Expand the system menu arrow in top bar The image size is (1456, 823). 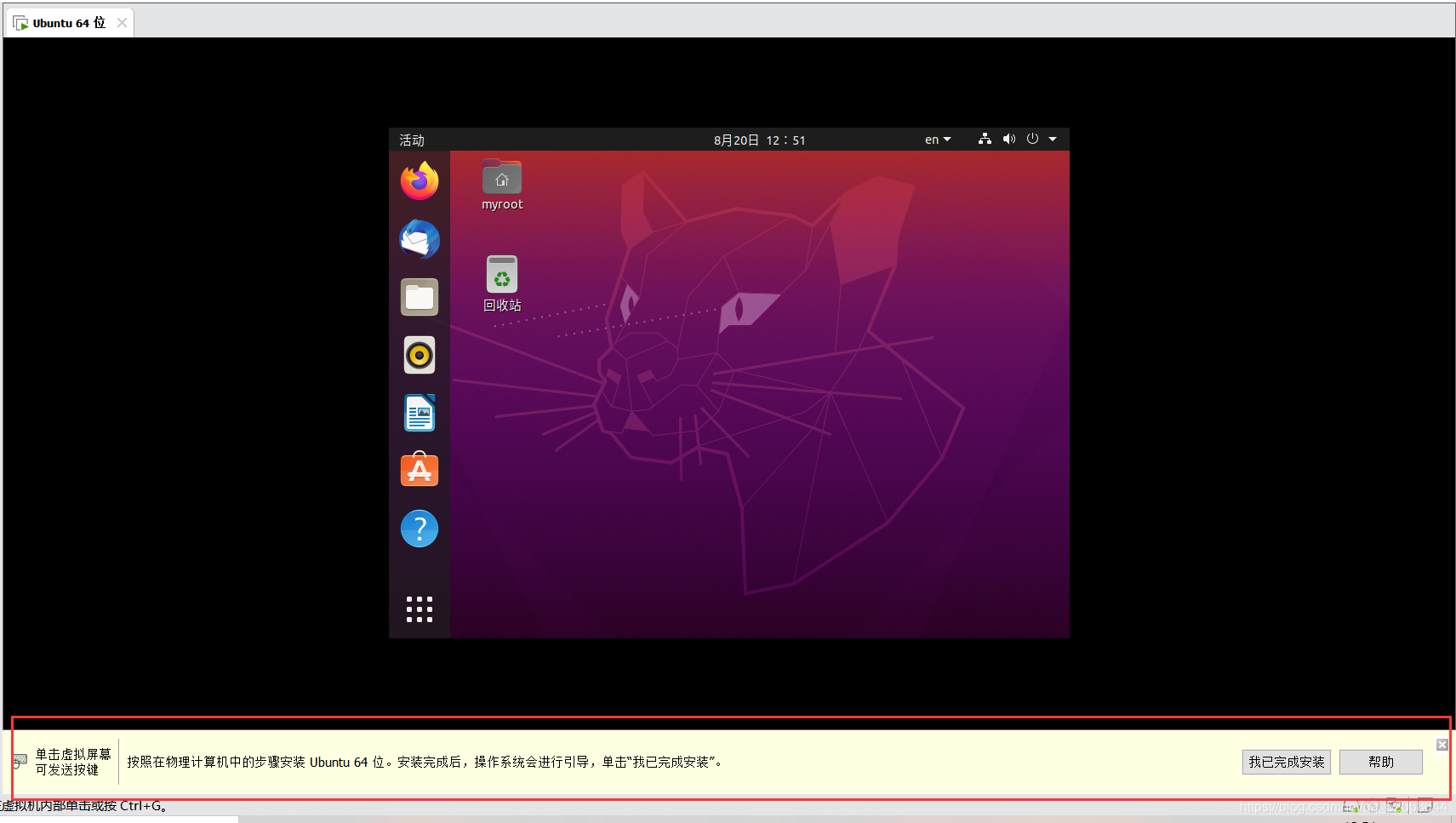tap(1053, 139)
